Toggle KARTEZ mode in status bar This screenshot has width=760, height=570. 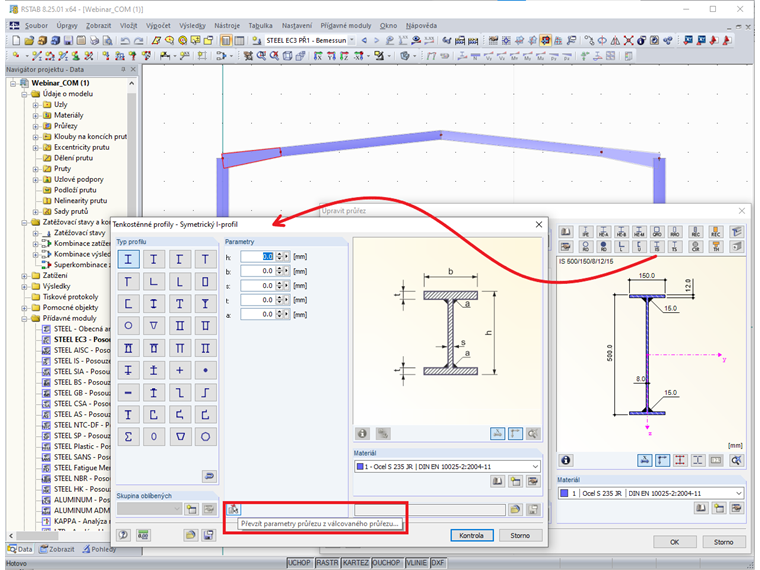coord(355,563)
